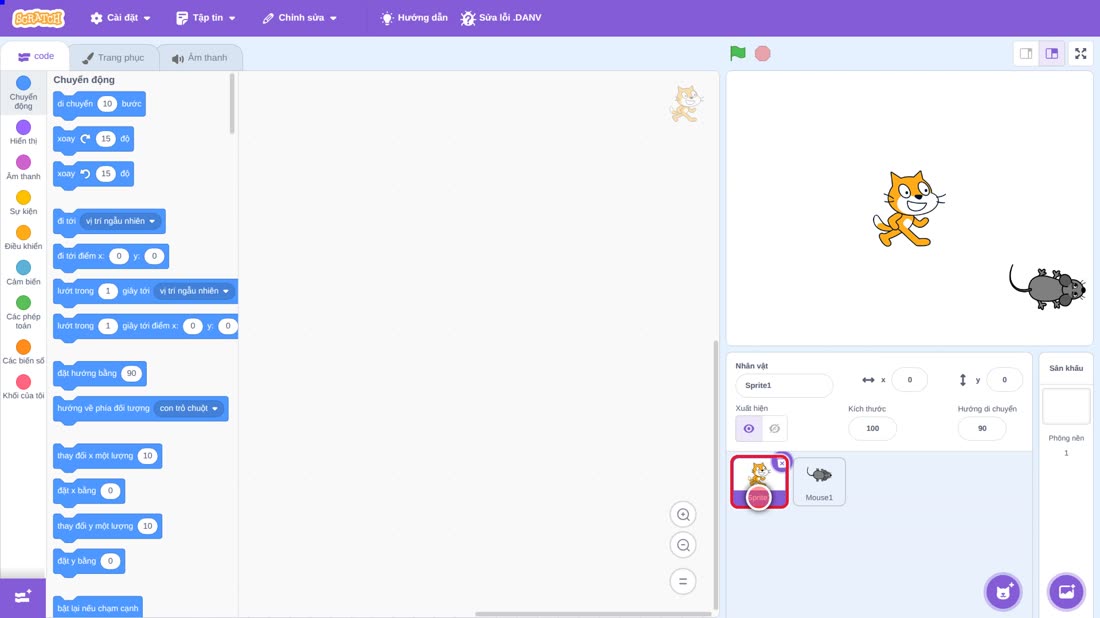Choose a new backdrop button
Screen dimensions: 1100x618
1066,592
